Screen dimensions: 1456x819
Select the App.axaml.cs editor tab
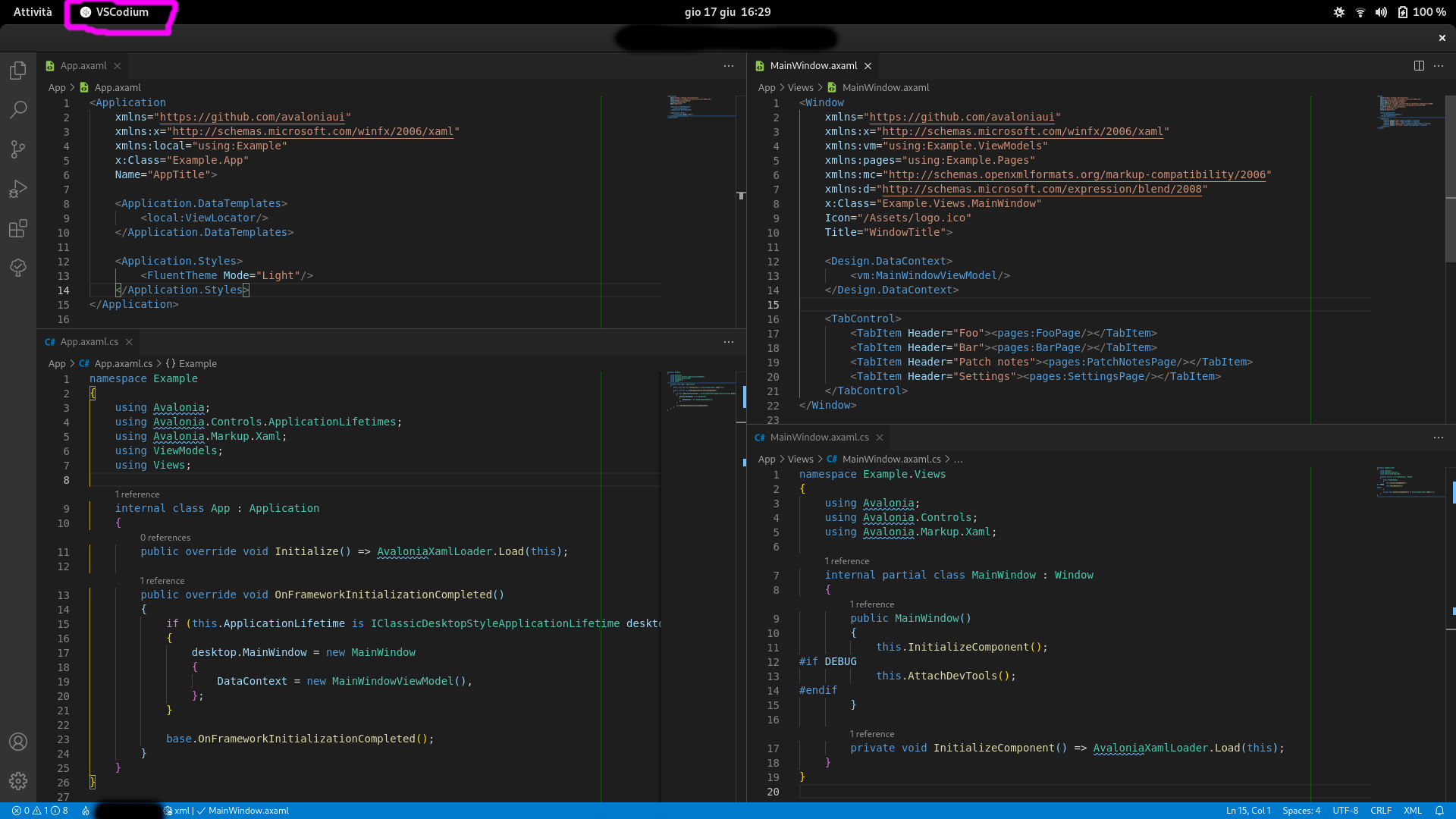[89, 342]
